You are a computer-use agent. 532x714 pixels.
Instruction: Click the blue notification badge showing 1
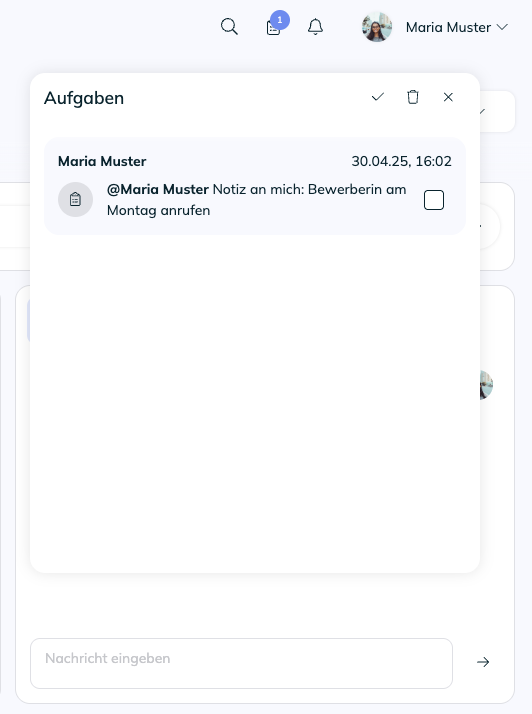280,20
